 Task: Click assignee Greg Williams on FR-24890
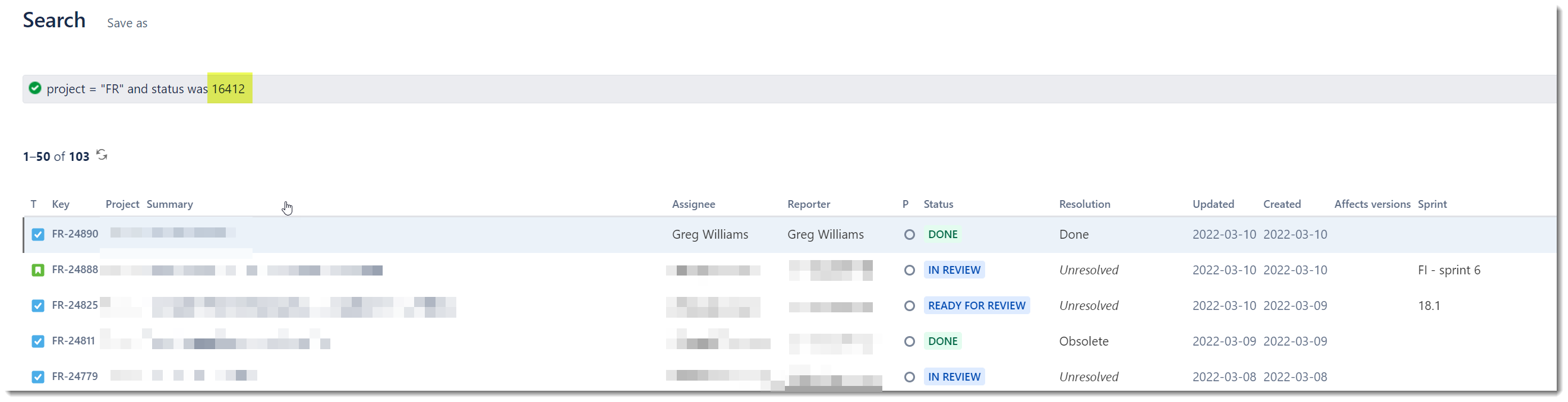(710, 235)
